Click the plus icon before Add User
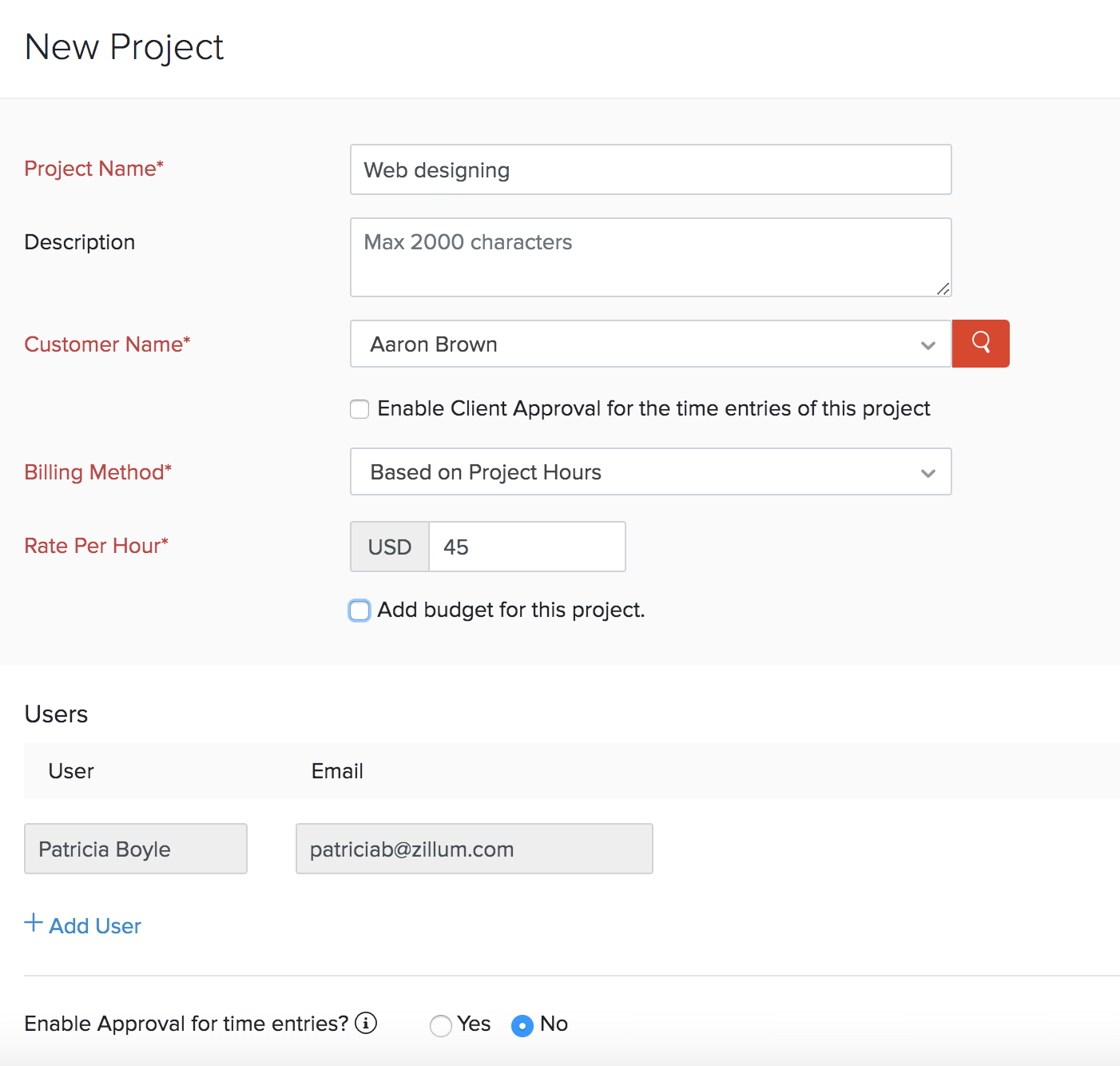Screen dimensions: 1120x1066 [x=34, y=923]
